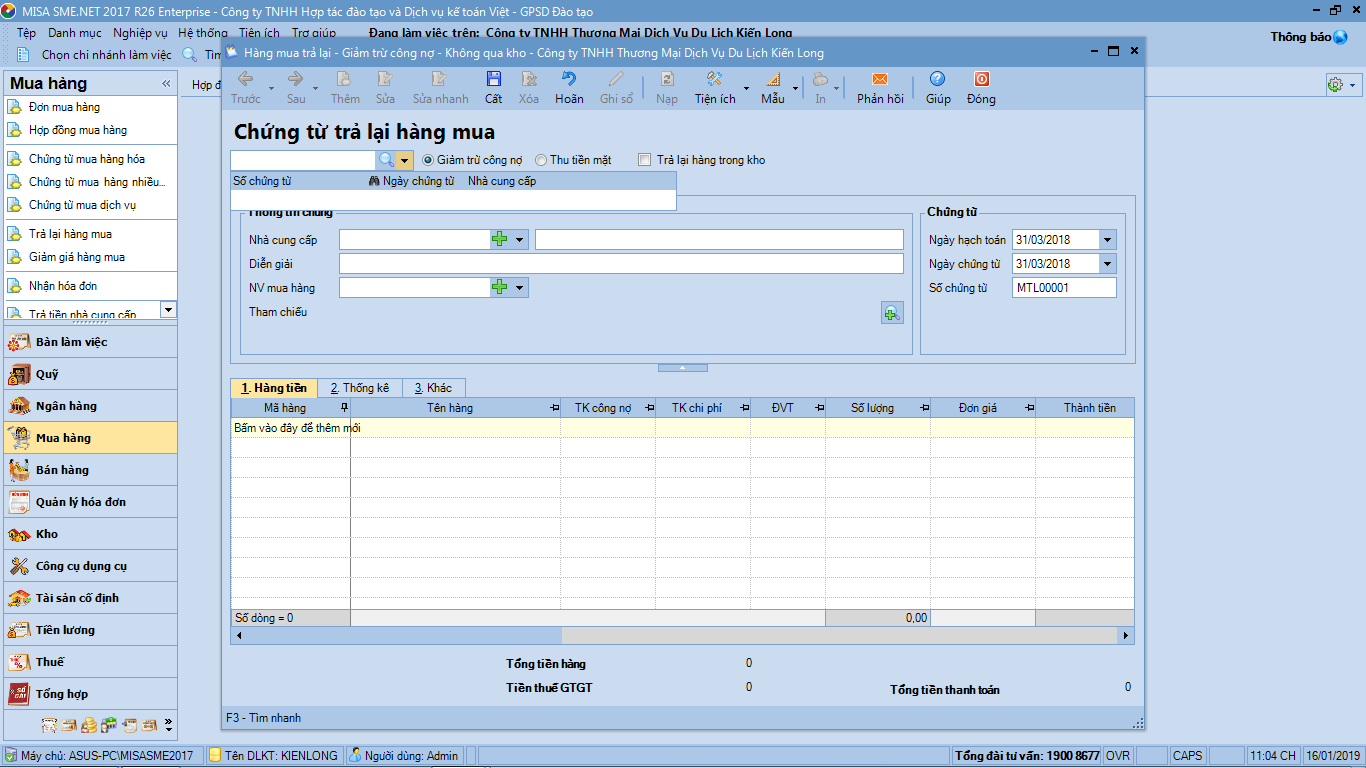Close the form using red Đóng icon
This screenshot has width=1366, height=768.
pyautogui.click(x=981, y=79)
